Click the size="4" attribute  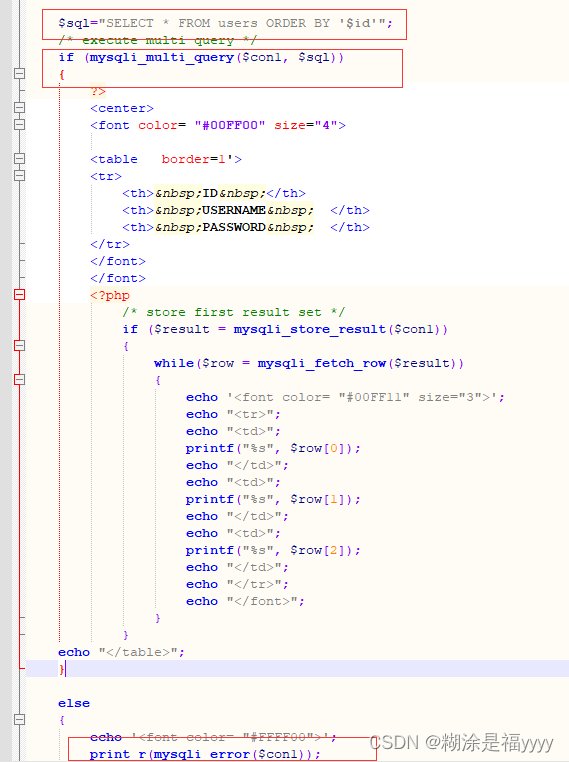tap(306, 125)
